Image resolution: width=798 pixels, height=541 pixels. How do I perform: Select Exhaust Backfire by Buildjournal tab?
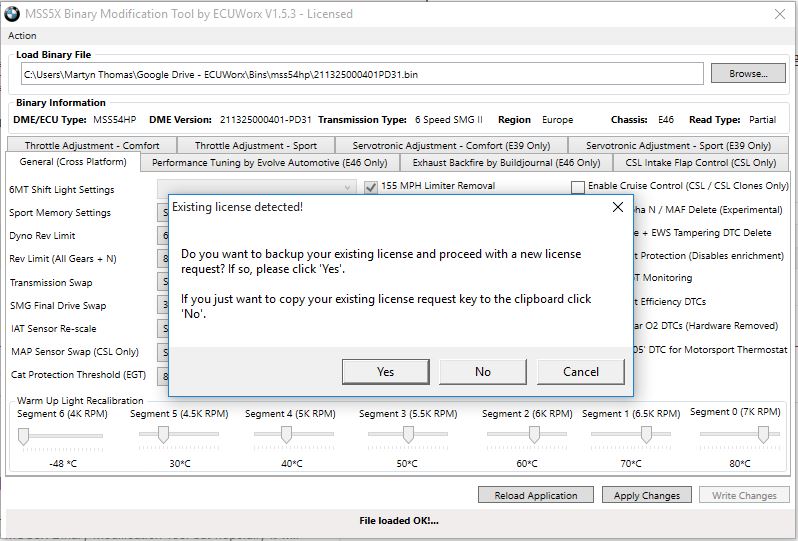(506, 163)
